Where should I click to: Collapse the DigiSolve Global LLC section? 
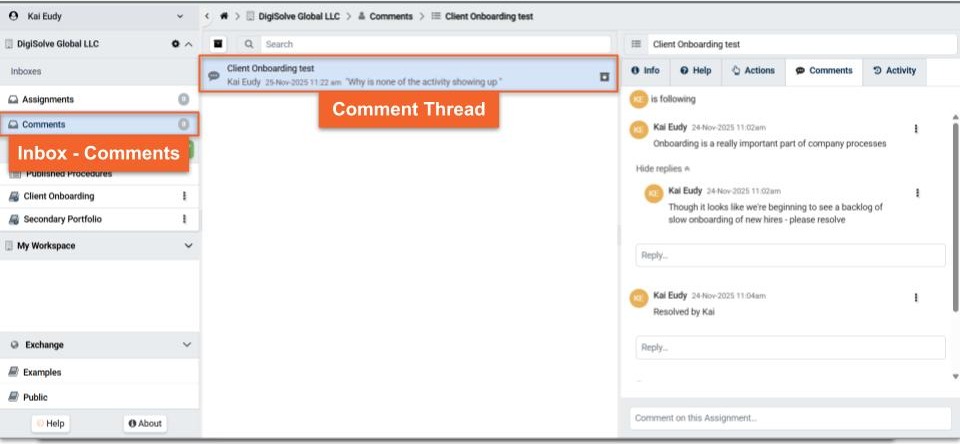click(x=189, y=44)
